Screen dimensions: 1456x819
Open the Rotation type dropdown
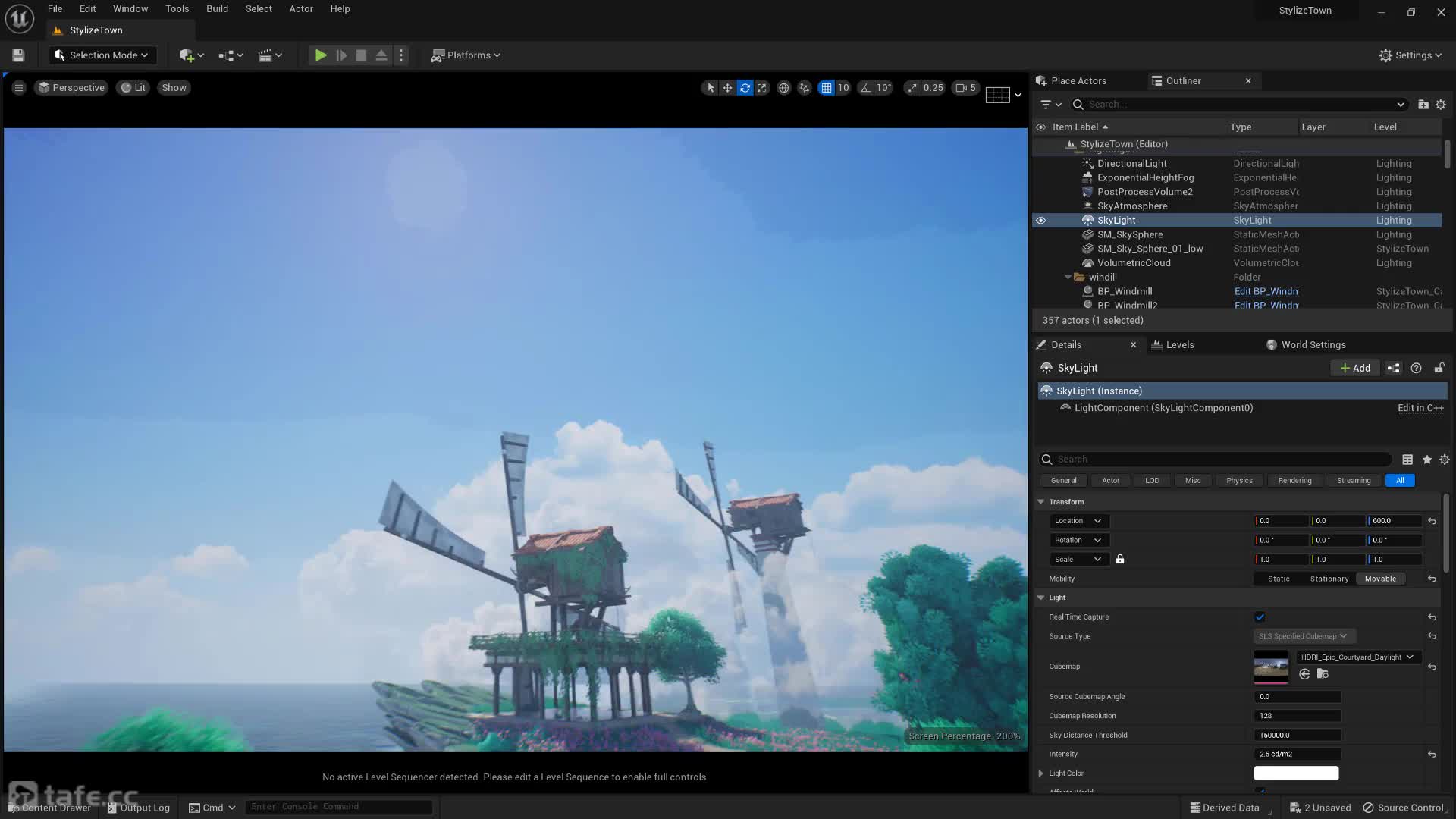coord(1078,540)
